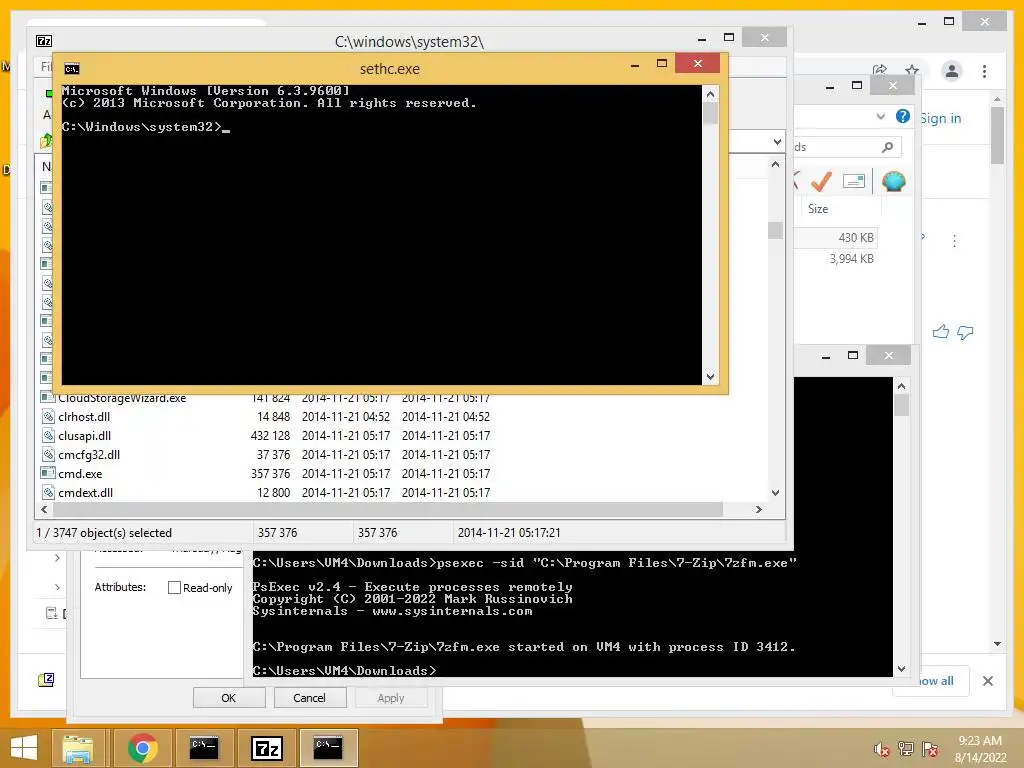The width and height of the screenshot is (1024, 768).
Task: Click the Chrome share page icon
Action: pos(880,71)
